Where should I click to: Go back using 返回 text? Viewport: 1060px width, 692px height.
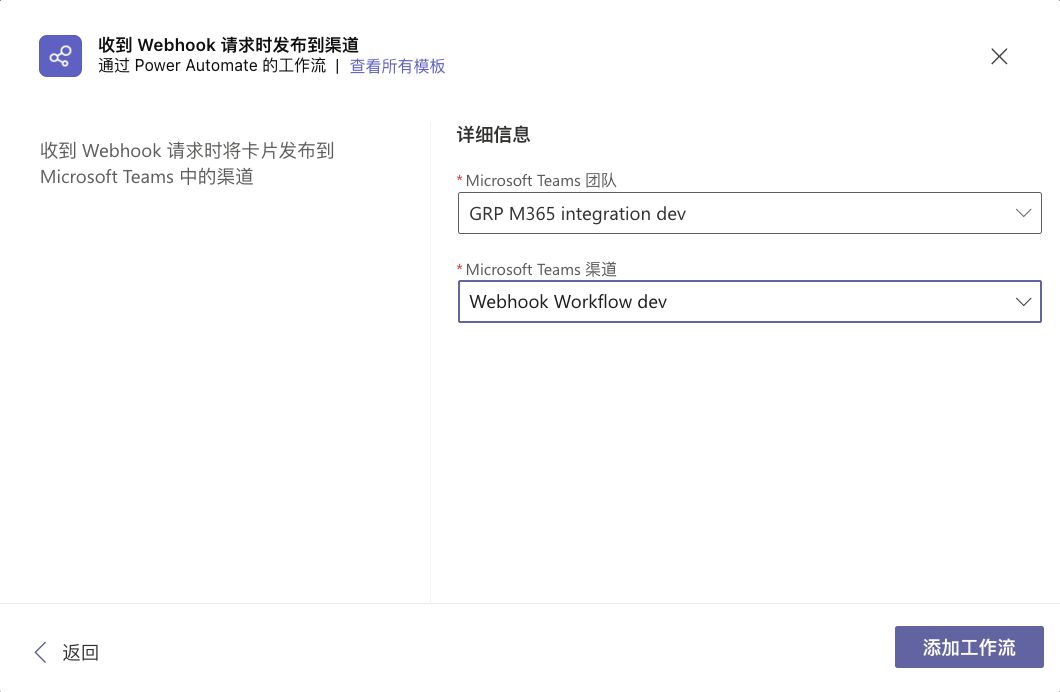[x=80, y=652]
